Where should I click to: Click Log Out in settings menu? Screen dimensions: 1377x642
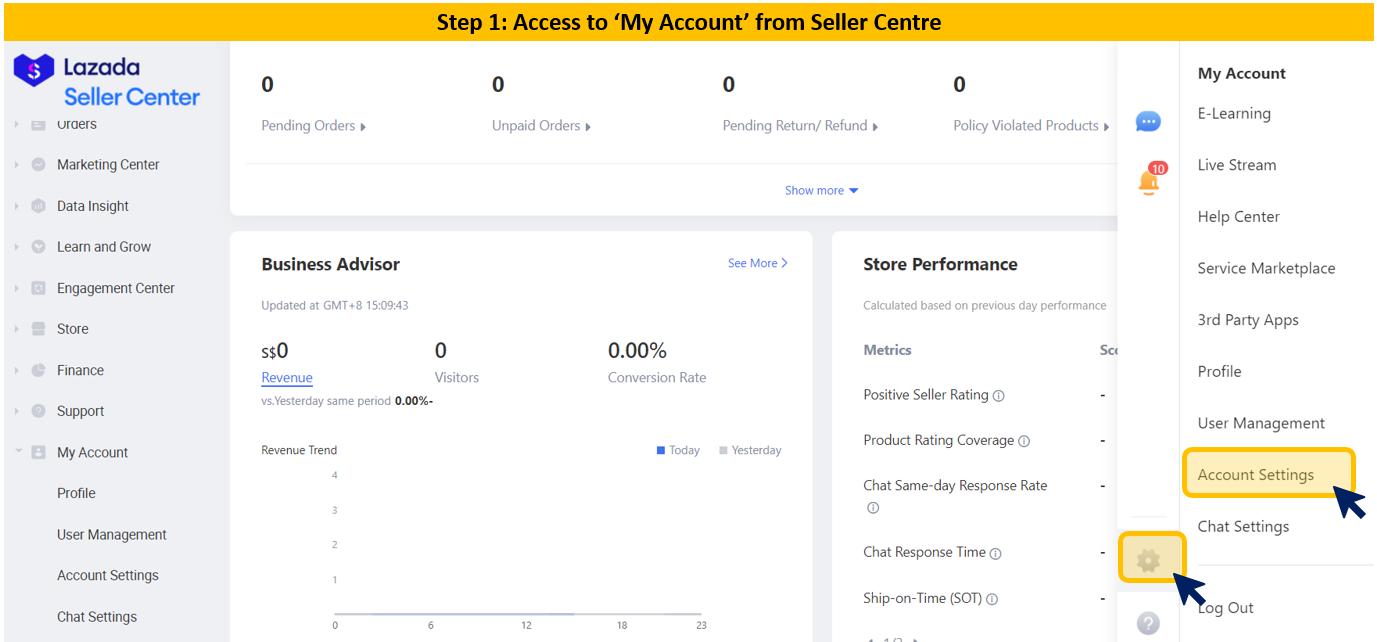click(x=1226, y=608)
